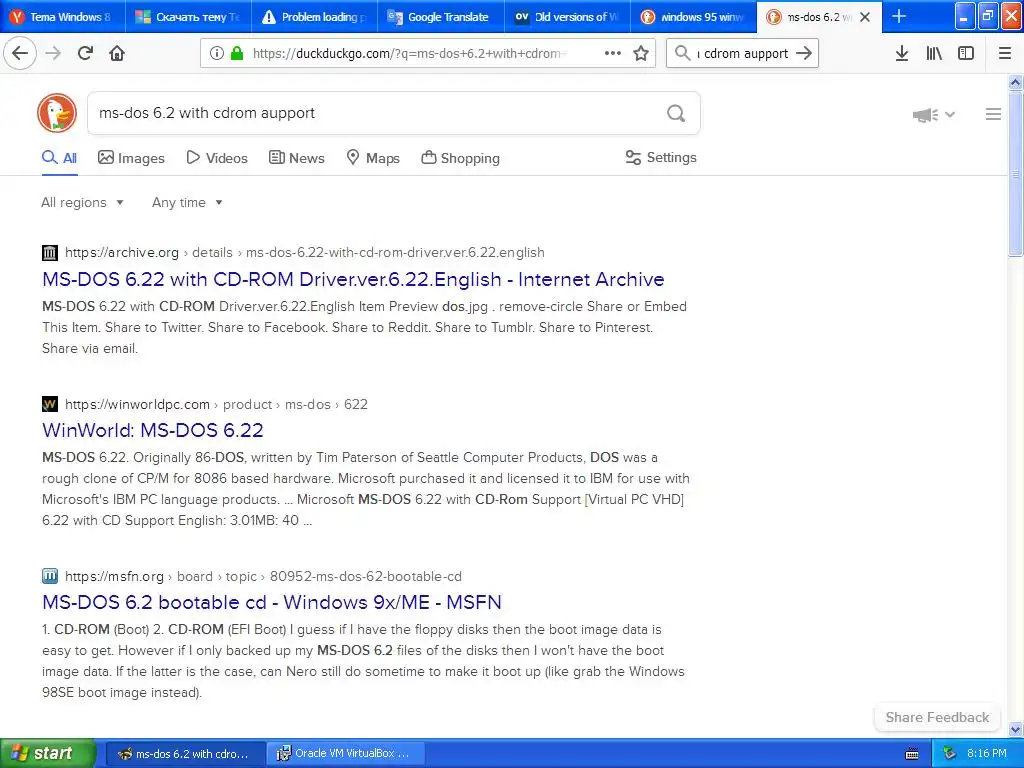Click the Share Feedback button
The image size is (1024, 768).
pyautogui.click(x=937, y=717)
